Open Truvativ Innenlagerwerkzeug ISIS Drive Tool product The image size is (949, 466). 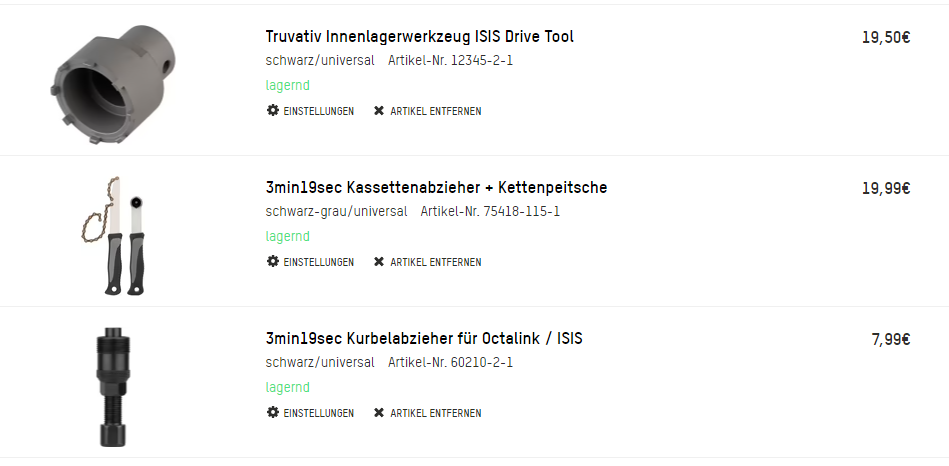[419, 37]
